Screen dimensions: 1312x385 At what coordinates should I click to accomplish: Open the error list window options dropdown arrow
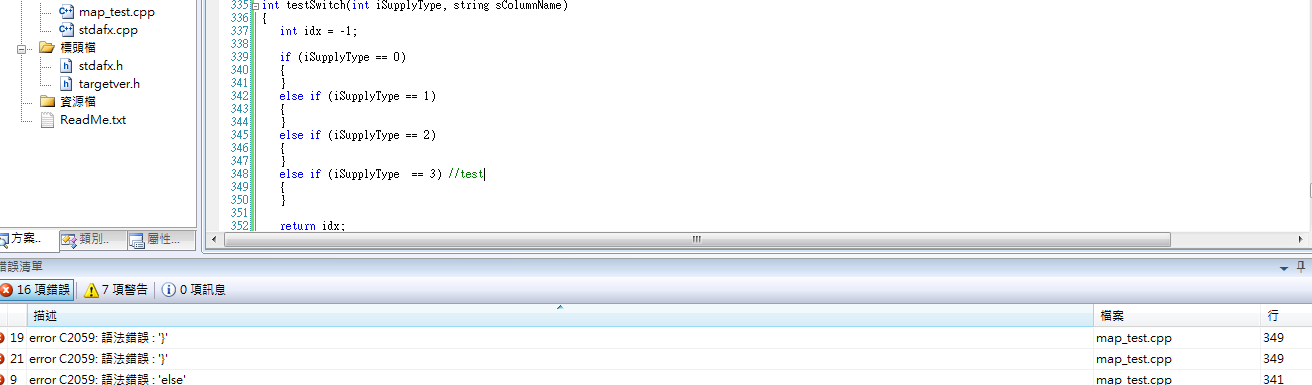click(1284, 267)
